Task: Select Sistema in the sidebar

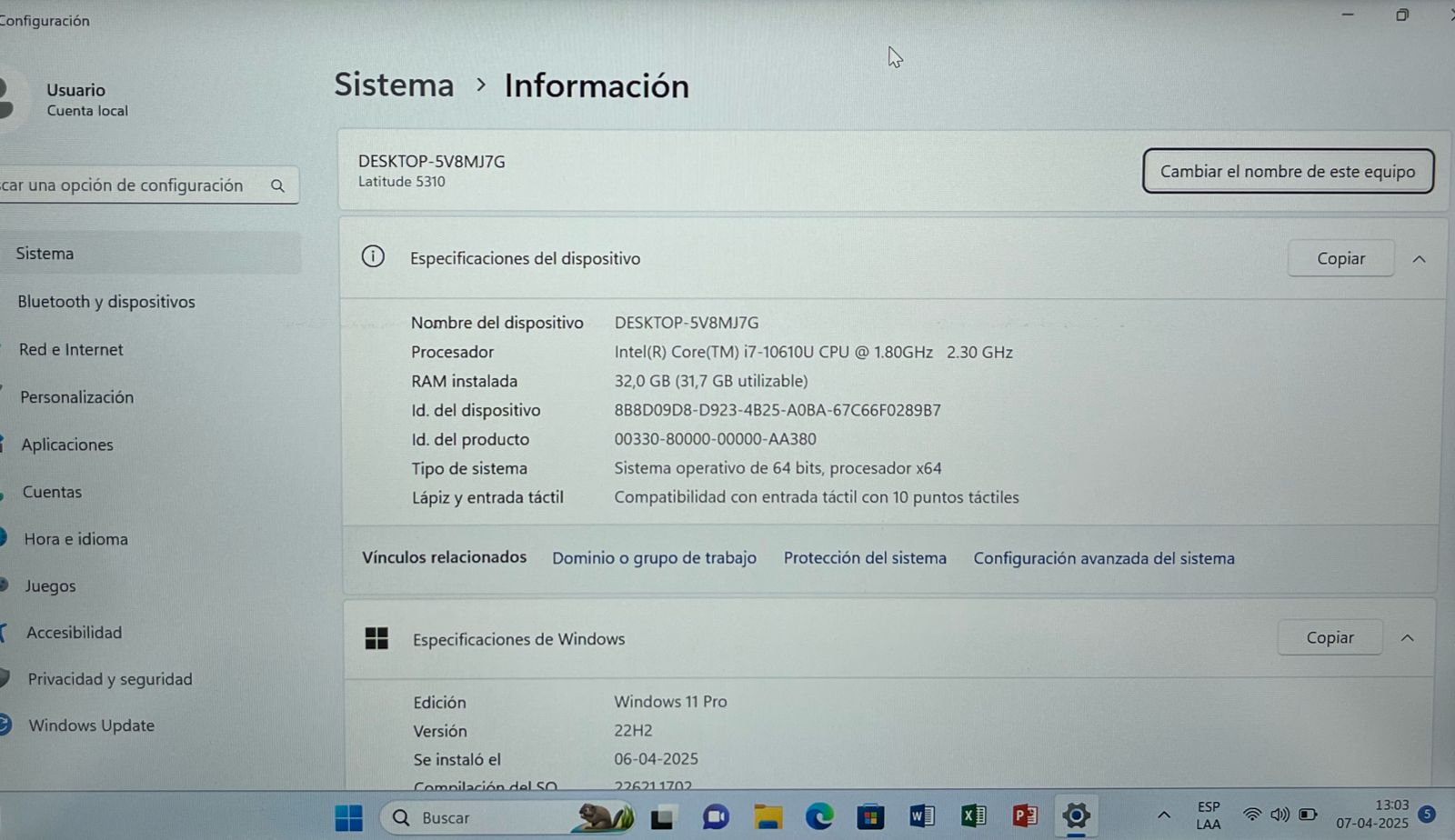Action: [150, 253]
